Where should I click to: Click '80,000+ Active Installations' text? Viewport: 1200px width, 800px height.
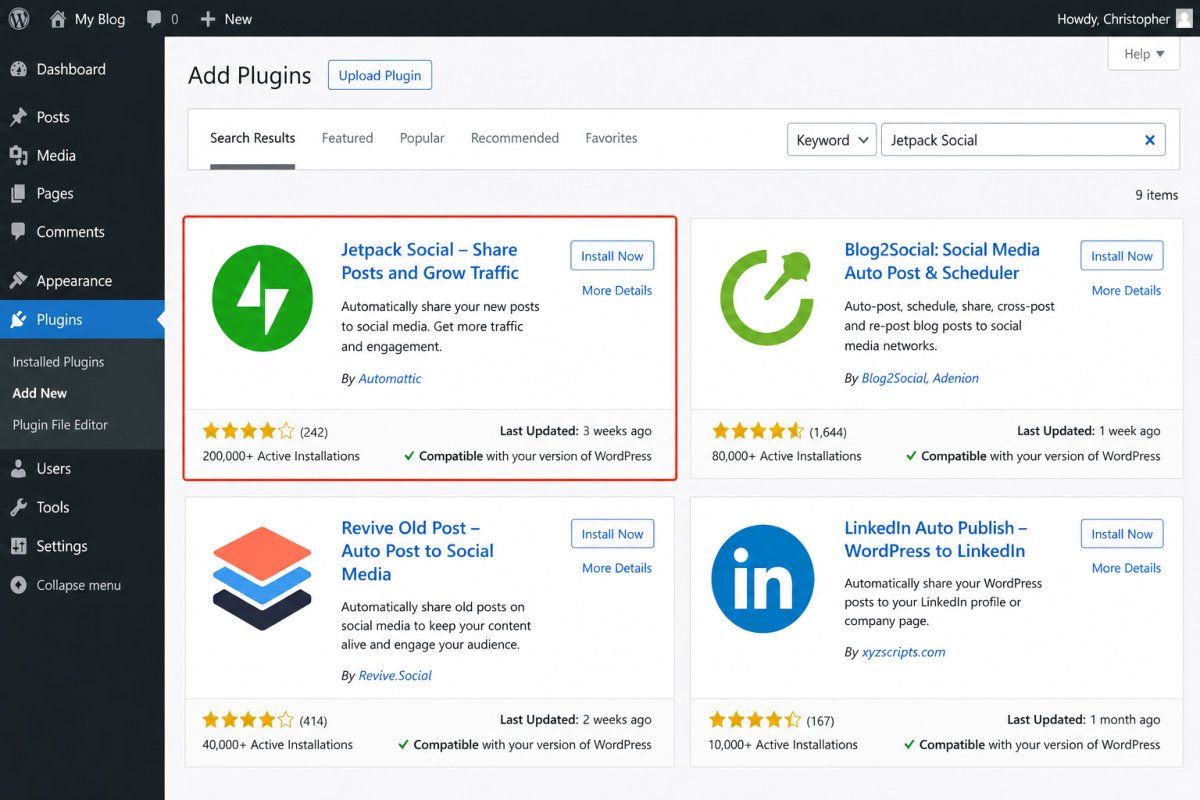pos(786,456)
